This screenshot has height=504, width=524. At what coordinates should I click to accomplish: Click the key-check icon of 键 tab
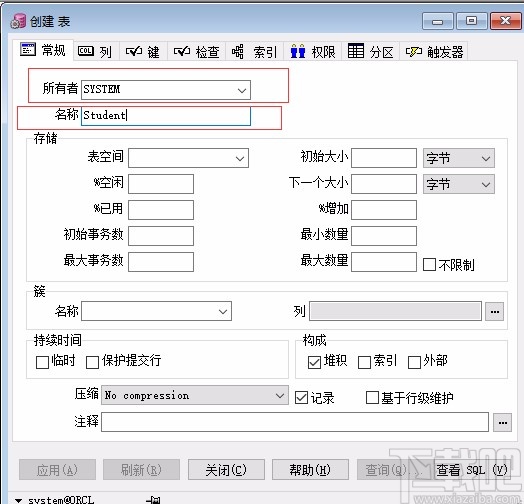(134, 51)
